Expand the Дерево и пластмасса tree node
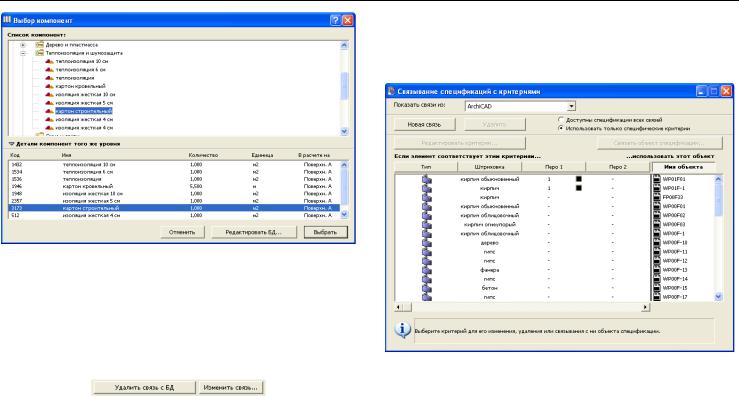The height and width of the screenshot is (396, 739). click(23, 45)
